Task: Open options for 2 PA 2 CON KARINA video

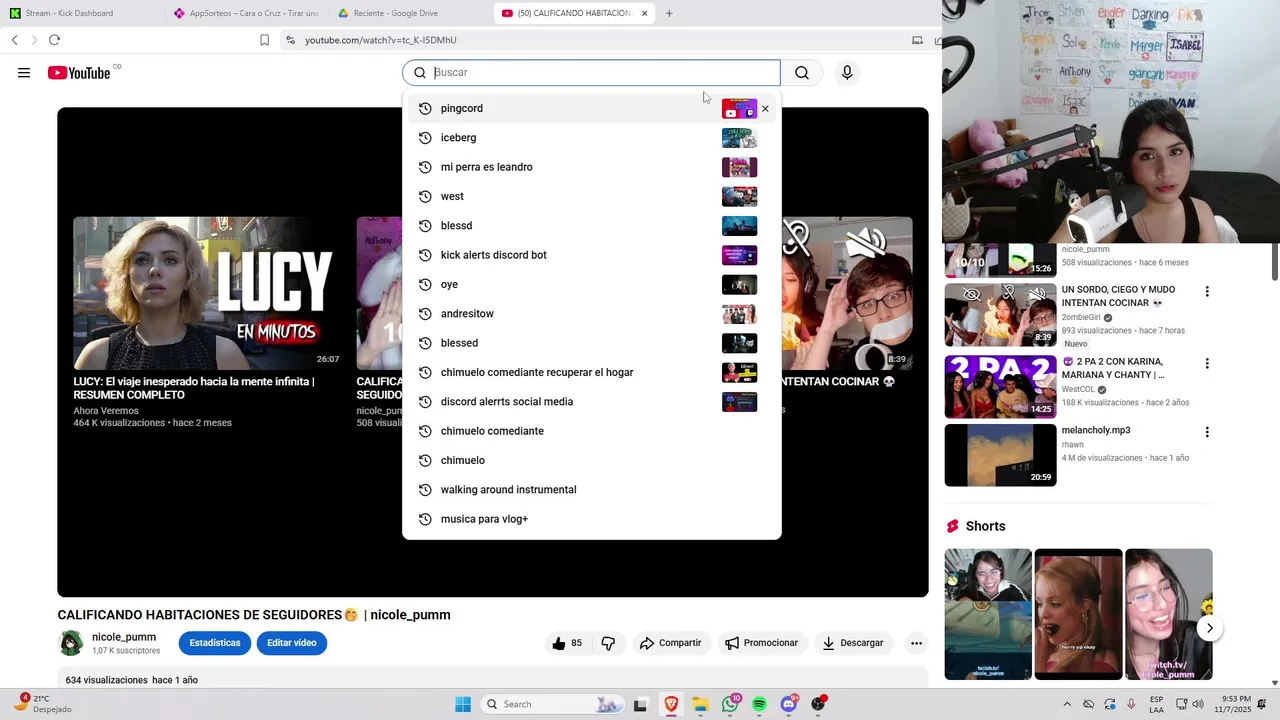Action: (1207, 364)
